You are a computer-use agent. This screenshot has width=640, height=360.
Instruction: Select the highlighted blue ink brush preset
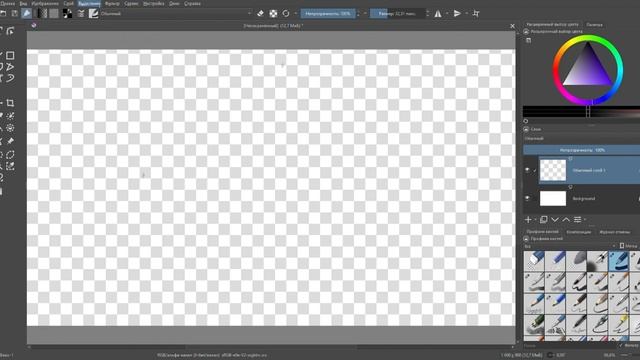(x=618, y=261)
